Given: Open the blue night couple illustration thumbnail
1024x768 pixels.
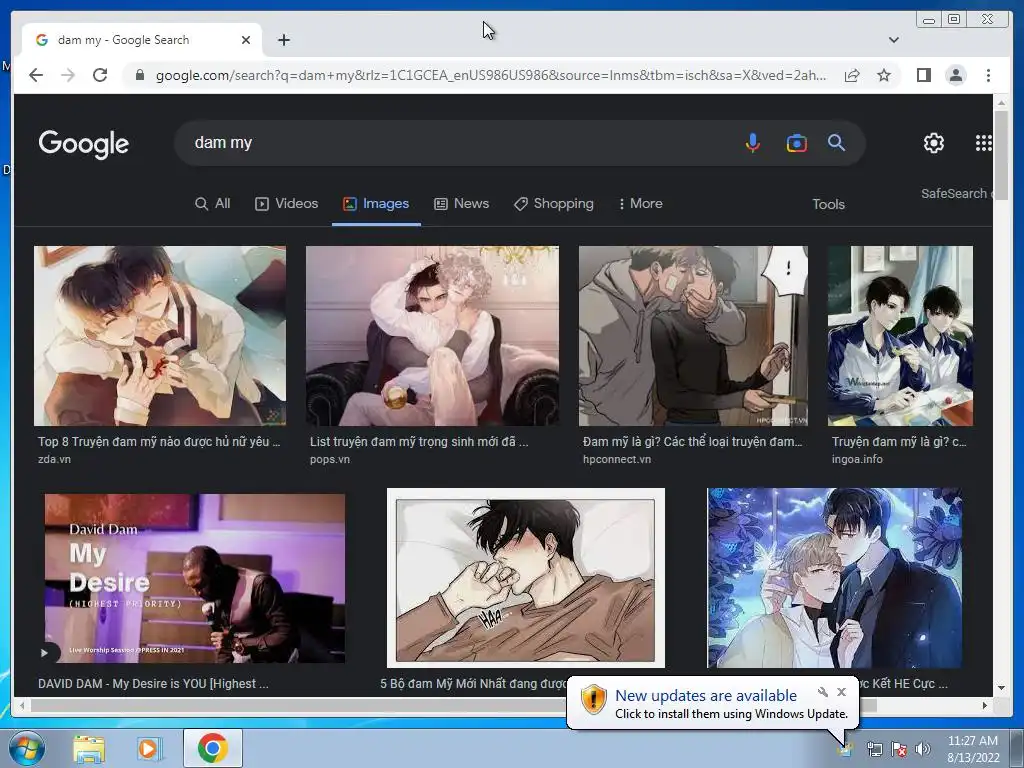Looking at the screenshot, I should point(834,578).
